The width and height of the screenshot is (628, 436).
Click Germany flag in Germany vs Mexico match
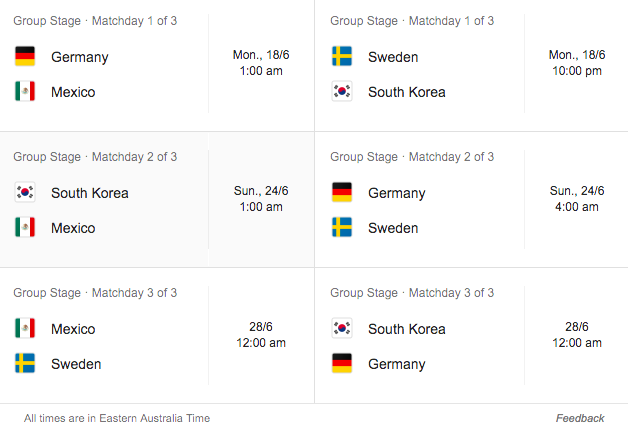[x=25, y=56]
